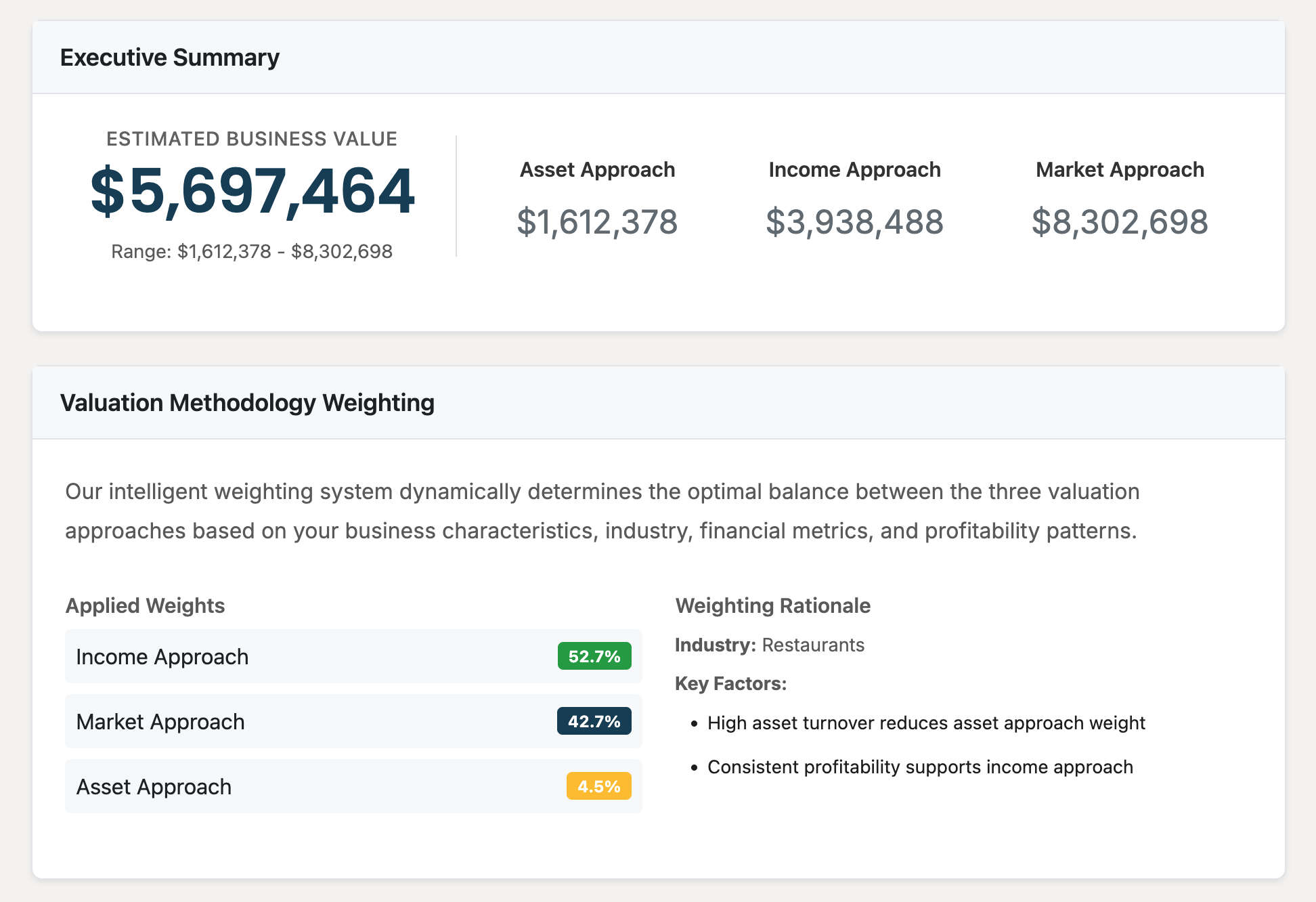Click the Applied Weights heading

point(145,605)
